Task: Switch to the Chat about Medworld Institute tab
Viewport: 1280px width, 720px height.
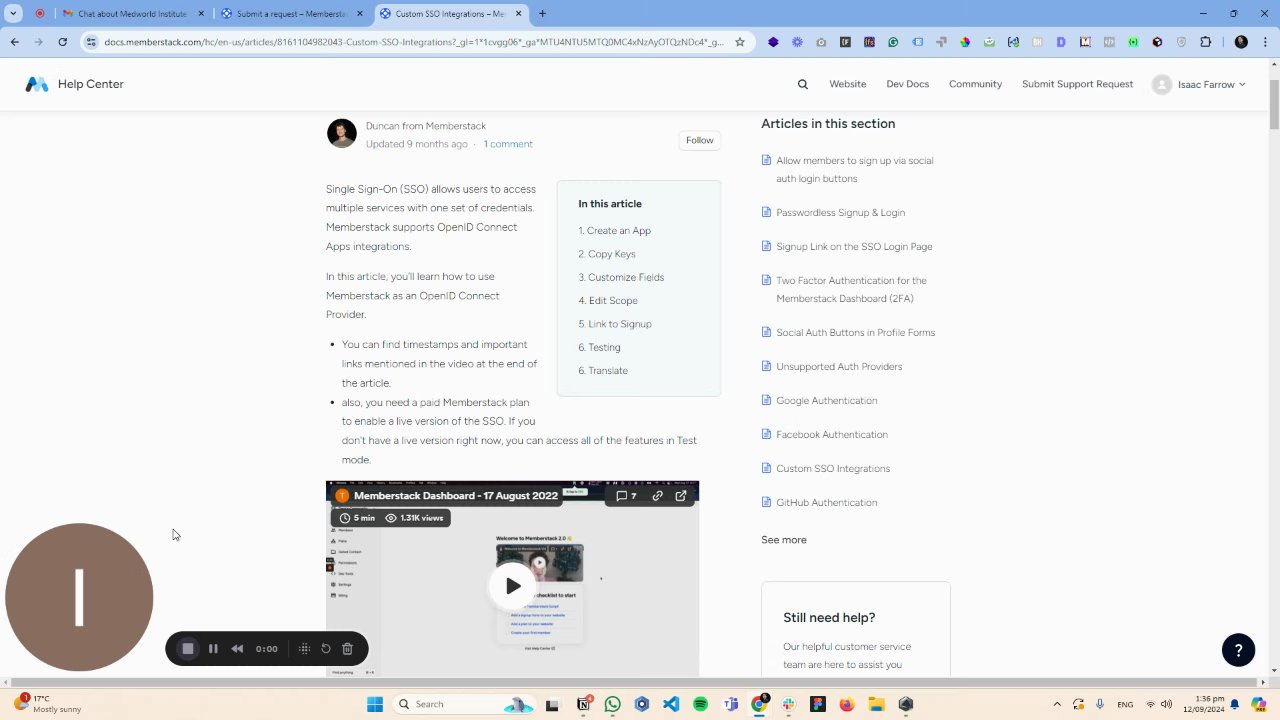Action: pos(132,14)
